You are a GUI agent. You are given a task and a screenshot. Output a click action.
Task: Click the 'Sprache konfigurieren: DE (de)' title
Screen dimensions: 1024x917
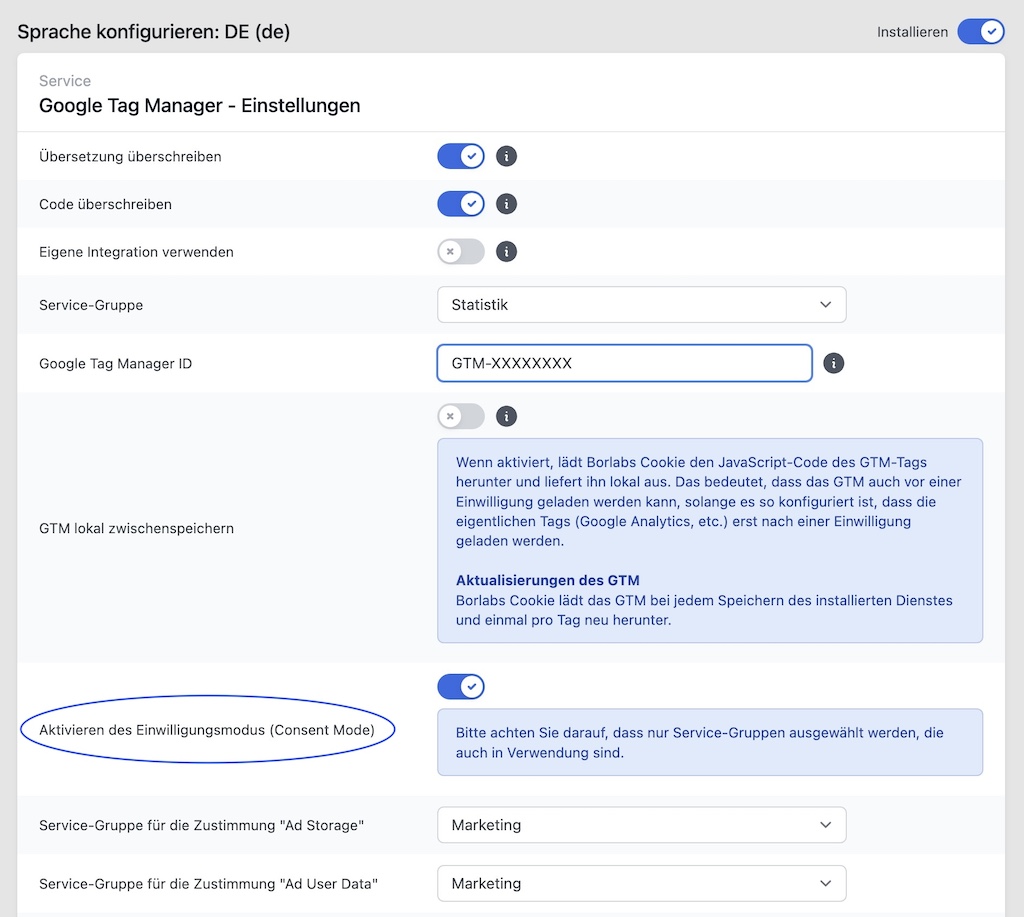pyautogui.click(x=153, y=31)
